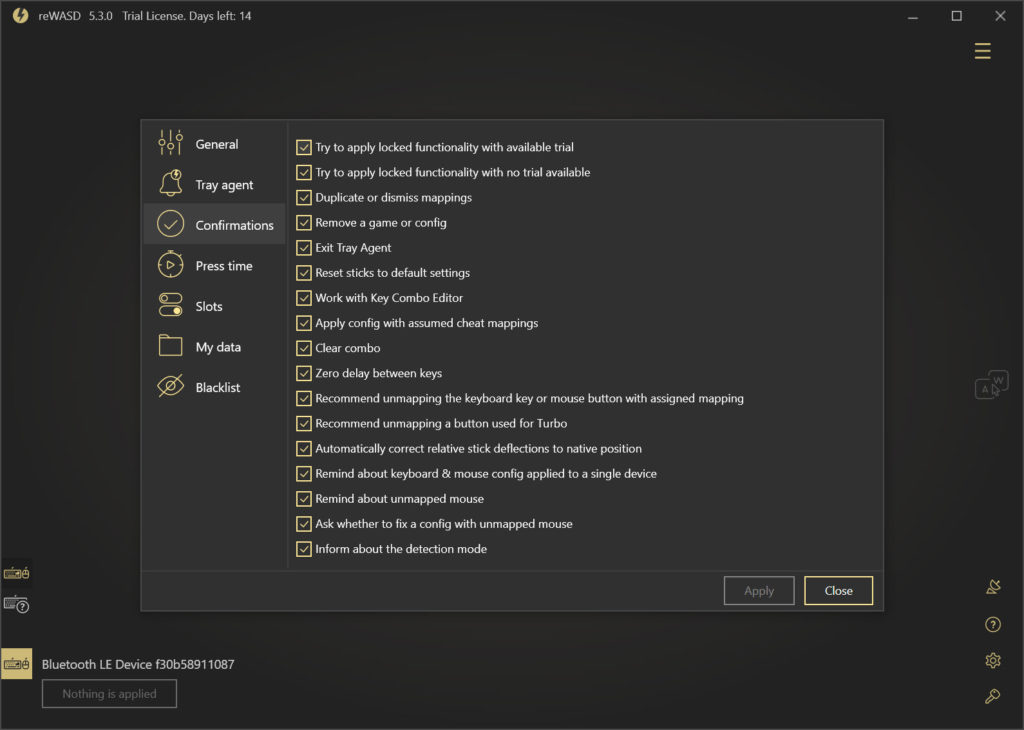Disable Exit Tray Agent confirmation

coord(304,248)
